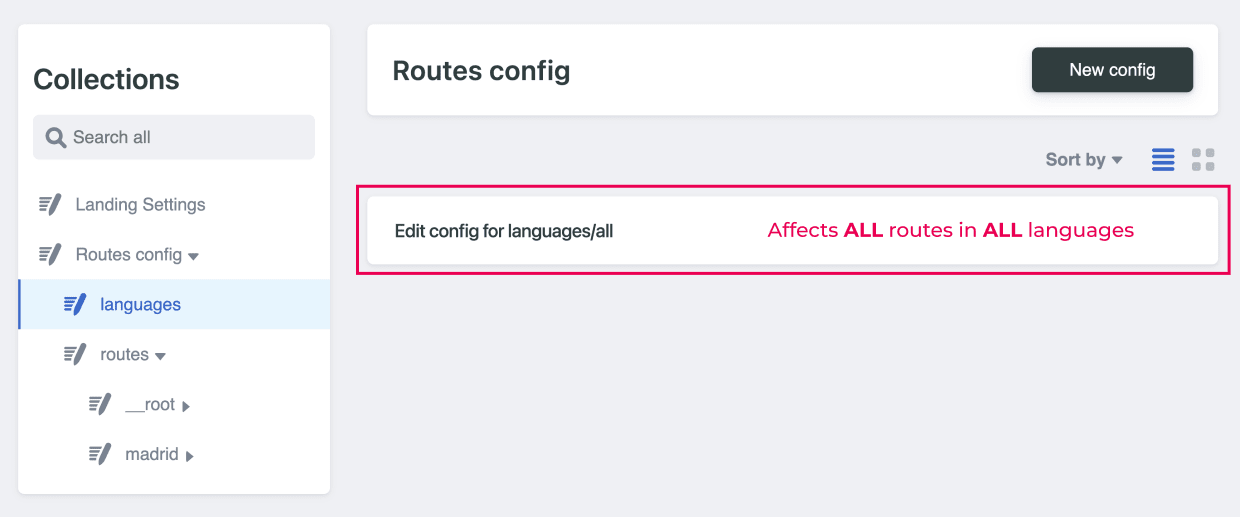Collapse the routes tree arrow
Screen dimensions: 1240x517
(160, 357)
